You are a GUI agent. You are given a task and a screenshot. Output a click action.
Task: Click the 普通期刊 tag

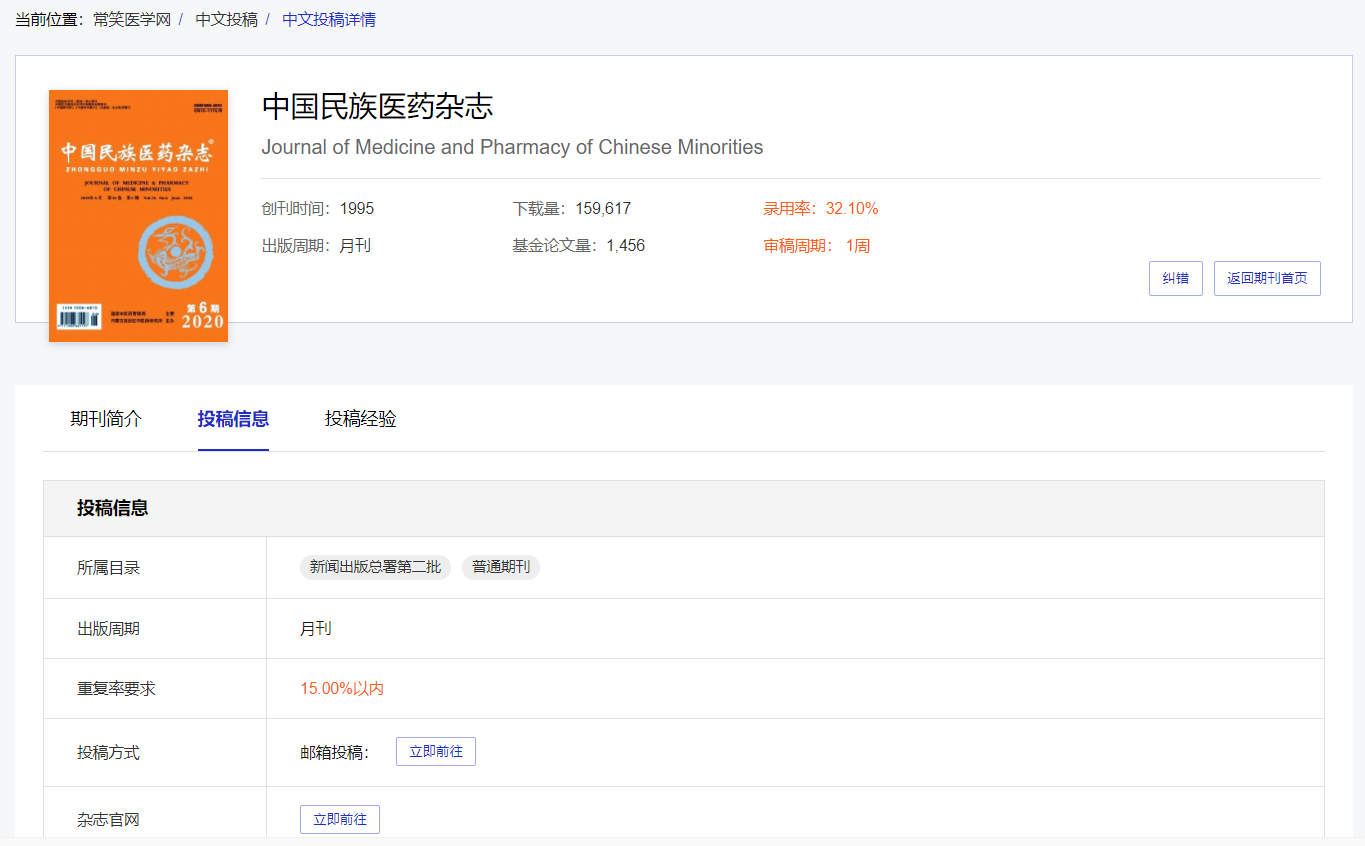coord(500,568)
